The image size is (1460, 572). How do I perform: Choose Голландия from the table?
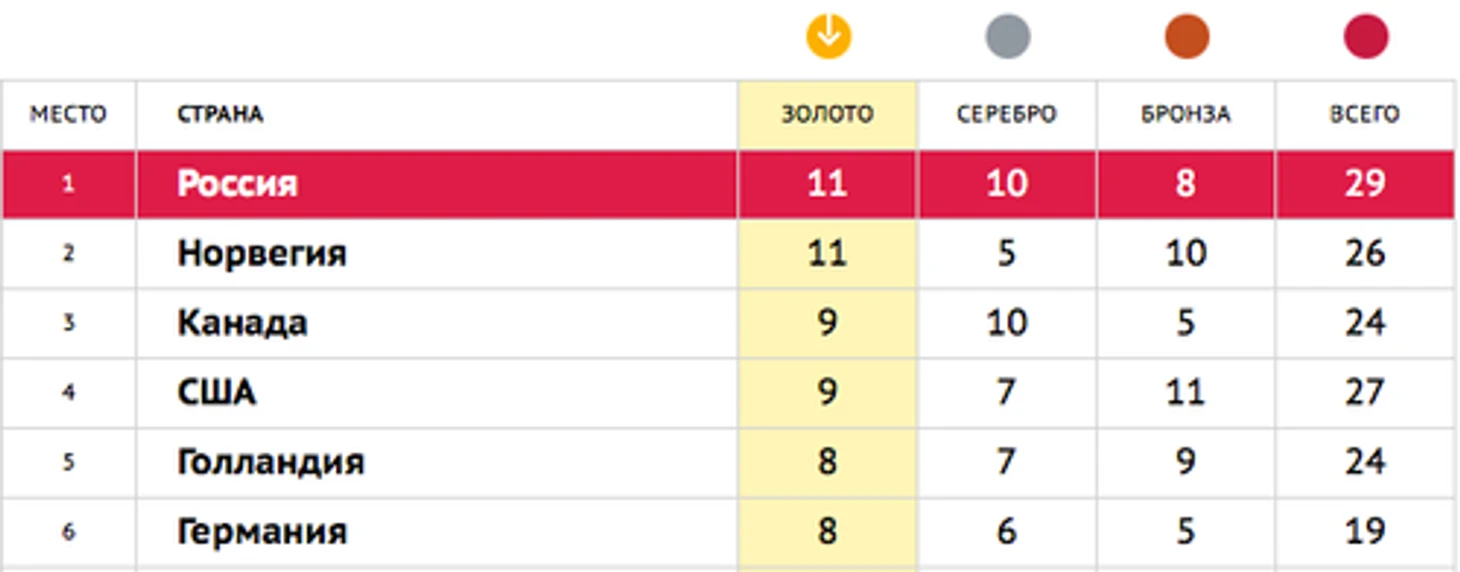pos(271,462)
